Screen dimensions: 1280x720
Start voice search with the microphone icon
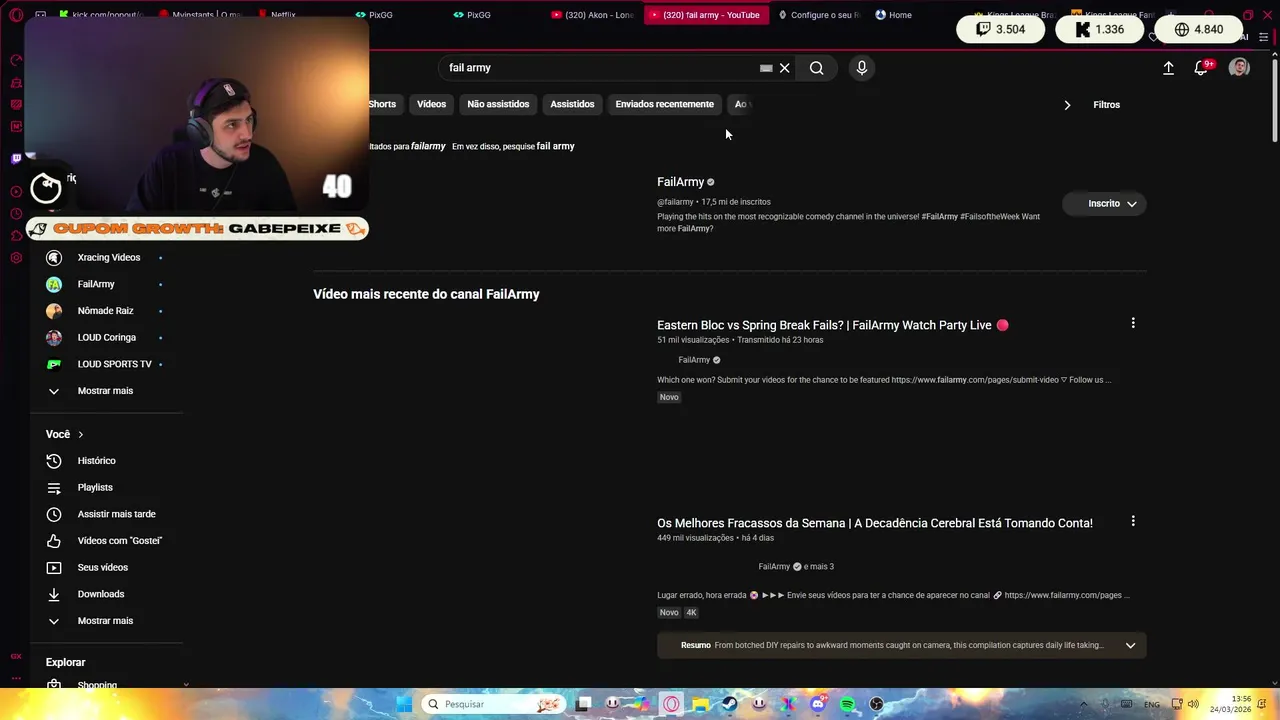pyautogui.click(x=862, y=68)
